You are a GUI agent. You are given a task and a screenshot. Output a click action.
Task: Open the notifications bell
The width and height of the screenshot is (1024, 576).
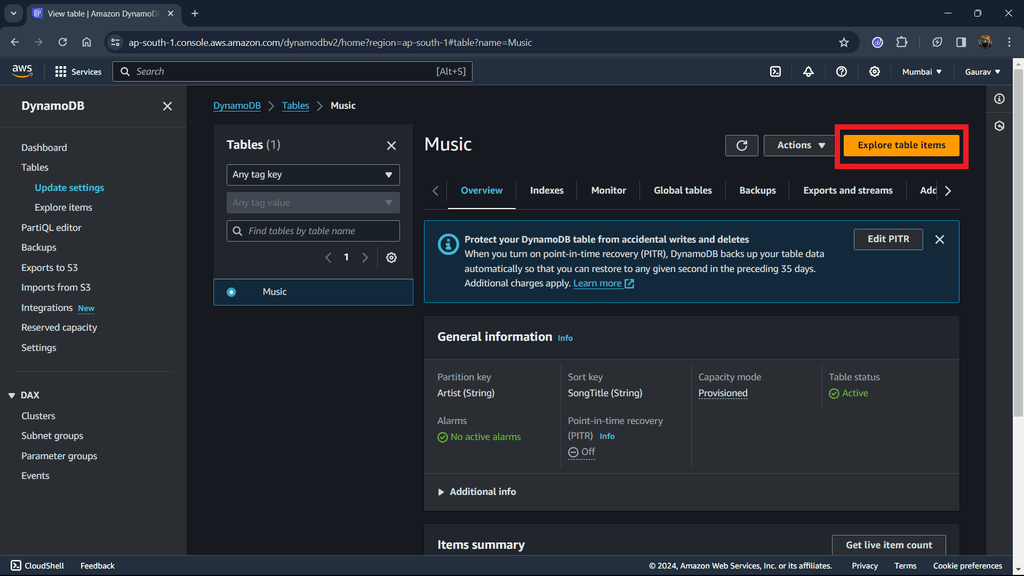pyautogui.click(x=808, y=72)
